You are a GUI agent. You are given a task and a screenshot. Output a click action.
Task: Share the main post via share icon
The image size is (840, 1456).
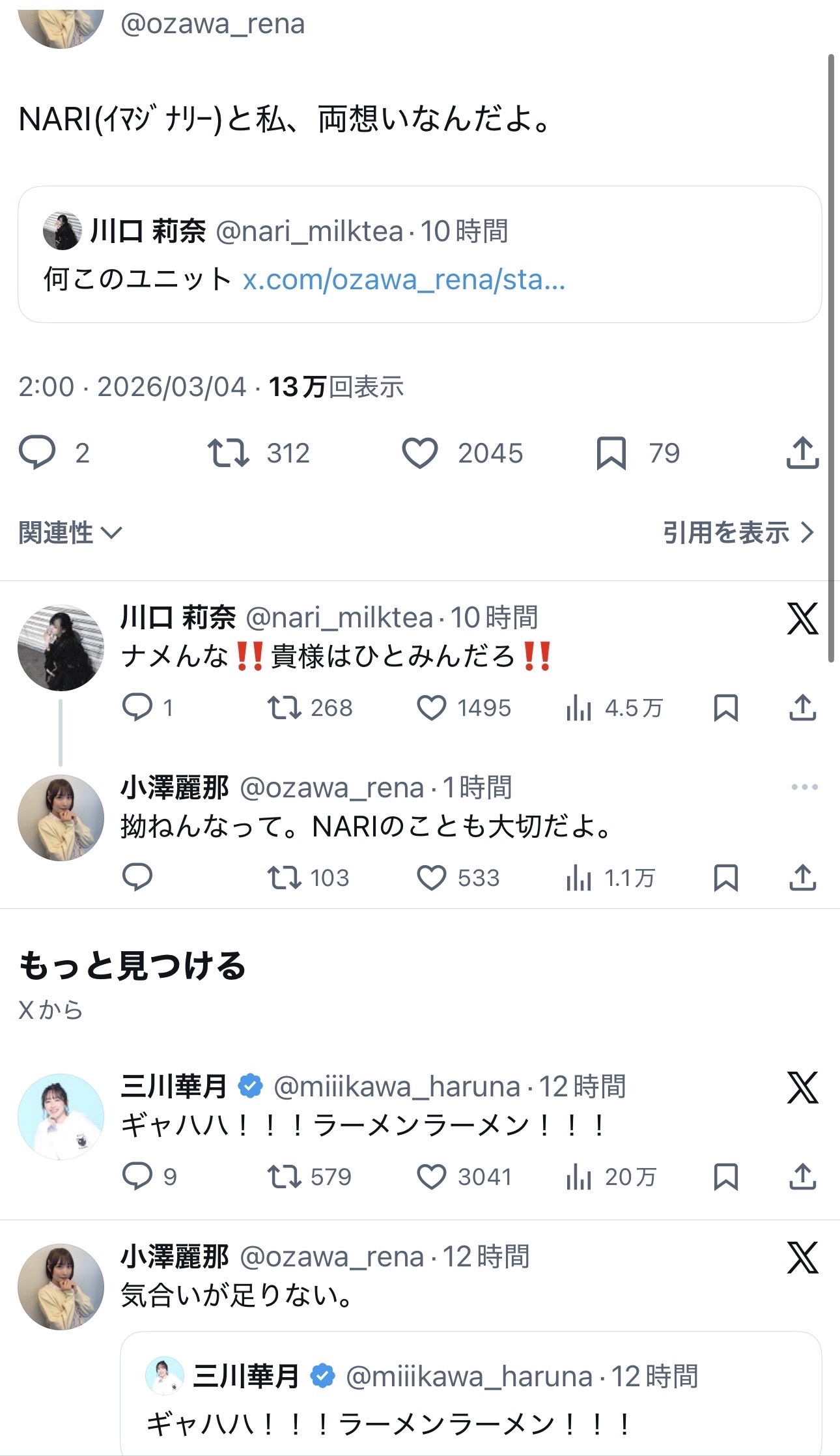click(802, 453)
